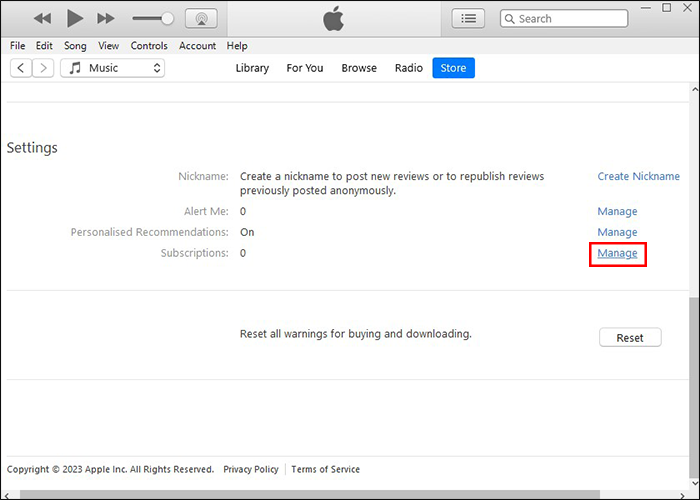Open the View menu

pyautogui.click(x=108, y=46)
